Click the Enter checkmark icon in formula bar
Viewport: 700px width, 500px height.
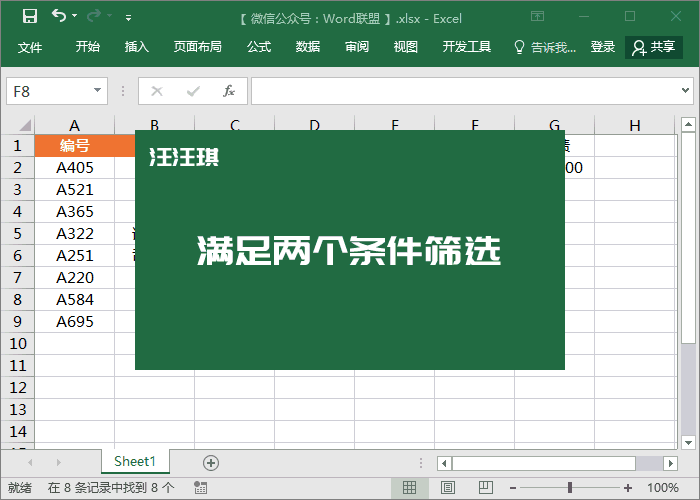click(193, 91)
